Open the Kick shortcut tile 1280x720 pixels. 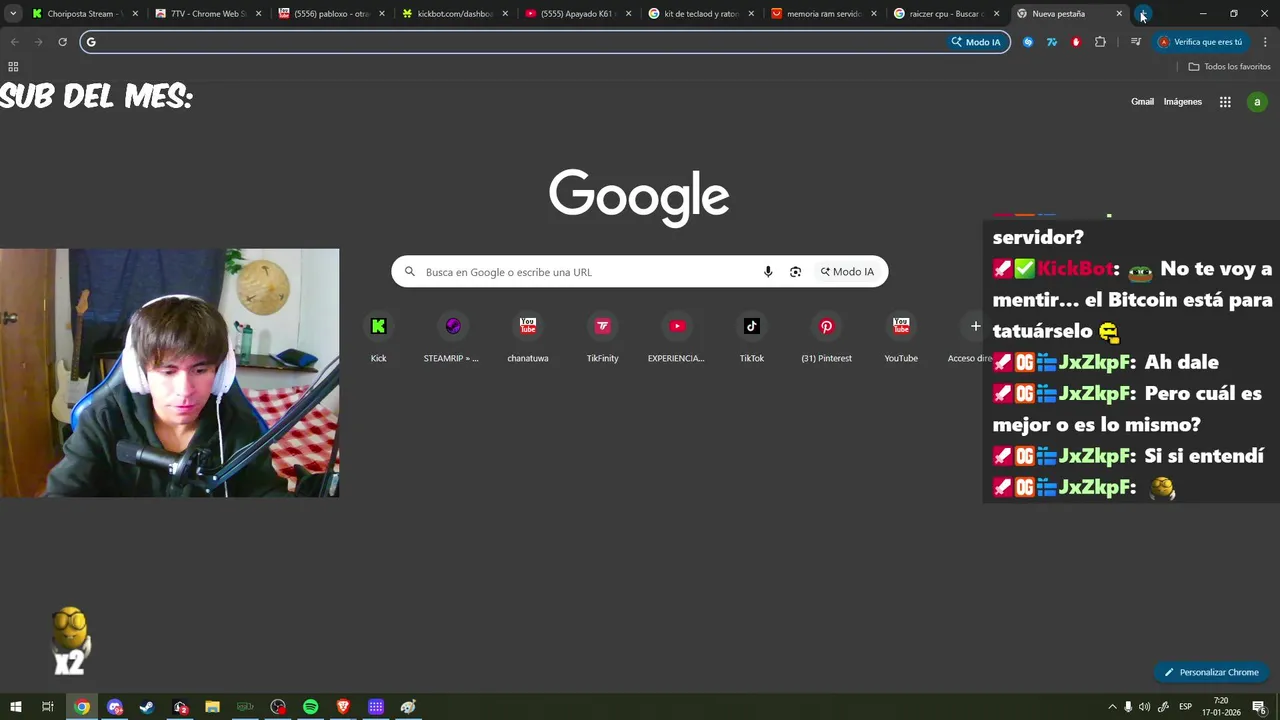pyautogui.click(x=378, y=337)
